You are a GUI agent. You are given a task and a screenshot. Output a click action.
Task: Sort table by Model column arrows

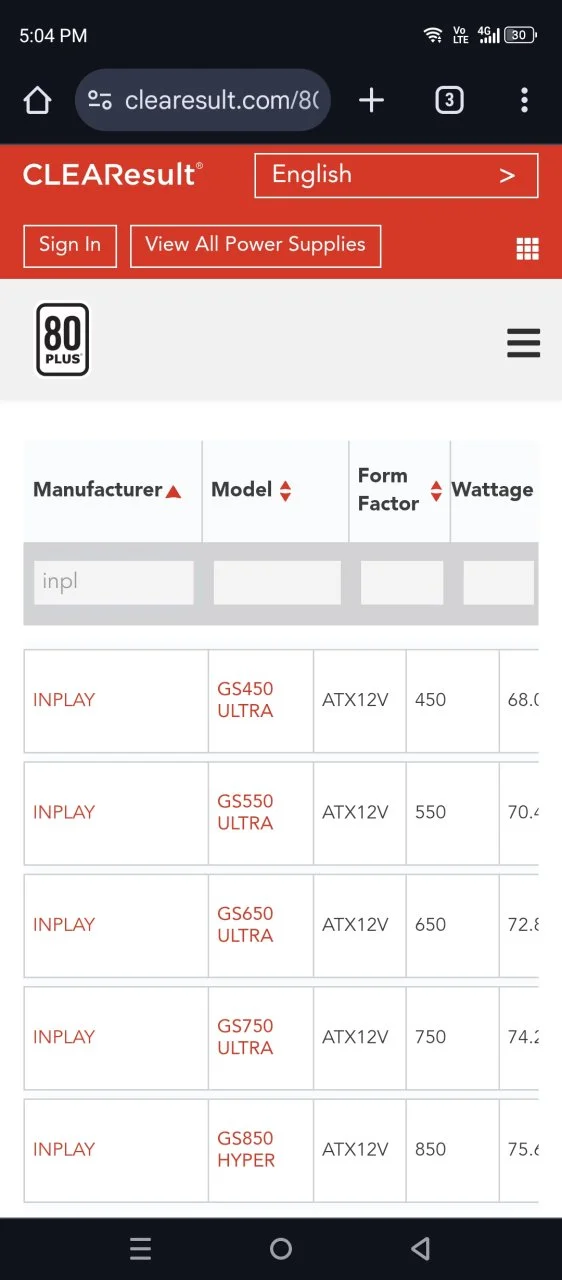click(286, 491)
